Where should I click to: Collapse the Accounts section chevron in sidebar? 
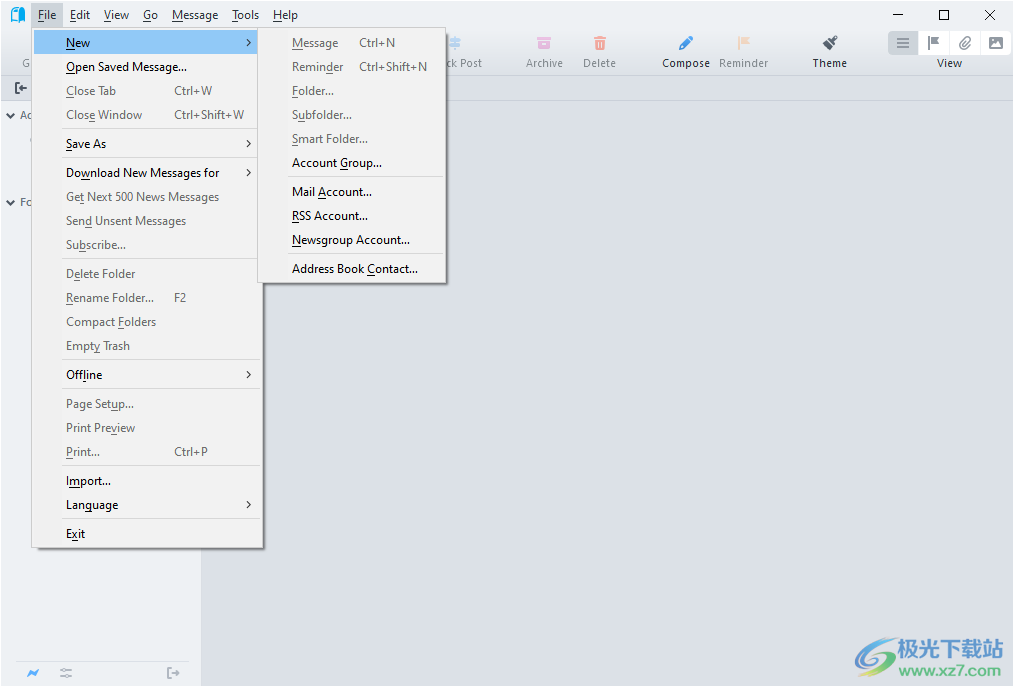coord(10,116)
